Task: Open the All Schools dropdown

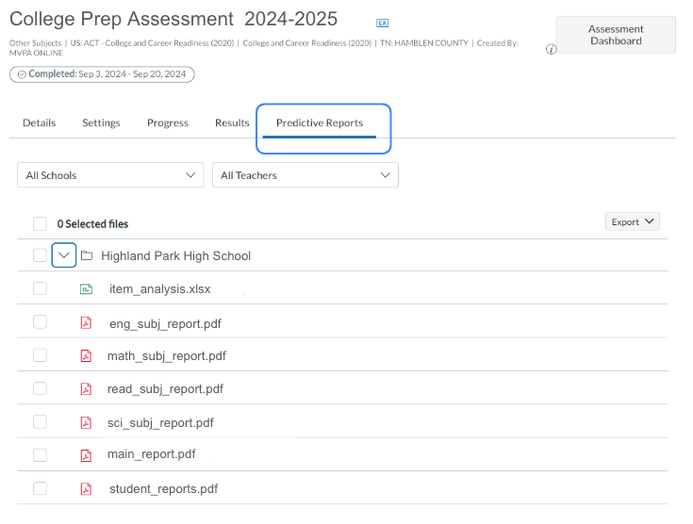Action: pos(111,175)
